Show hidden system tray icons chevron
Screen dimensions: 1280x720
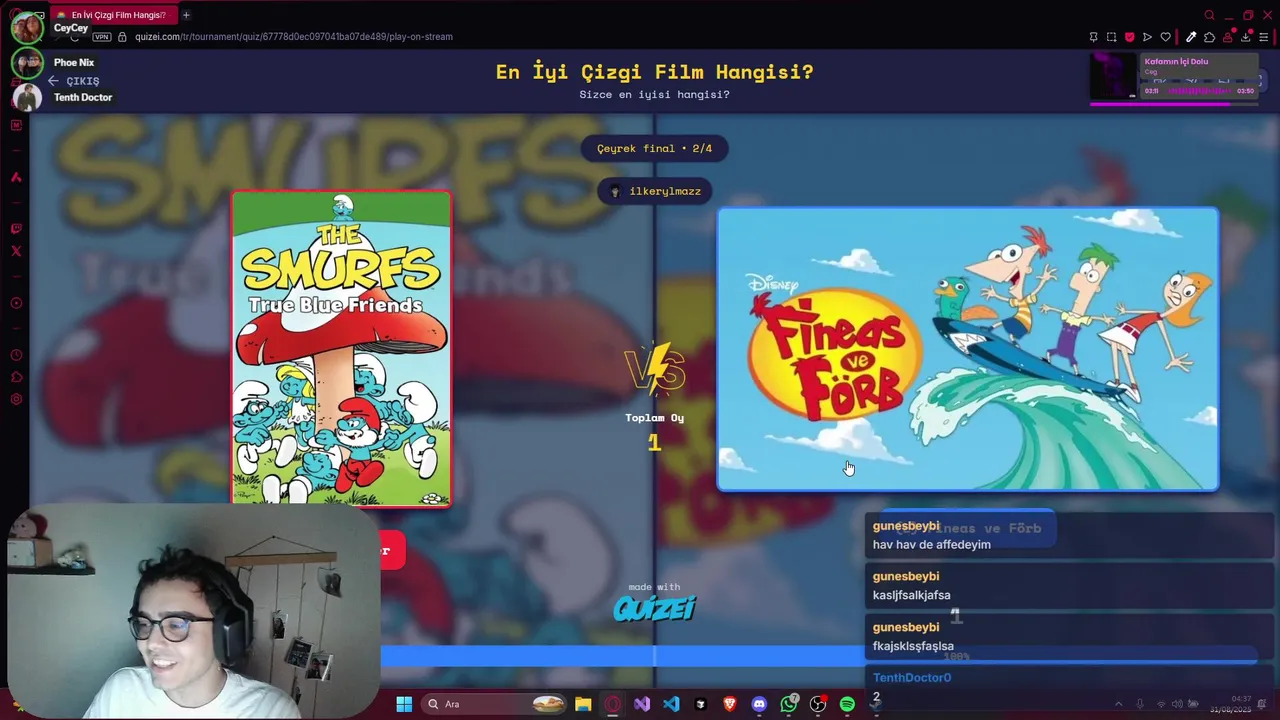coord(1118,704)
